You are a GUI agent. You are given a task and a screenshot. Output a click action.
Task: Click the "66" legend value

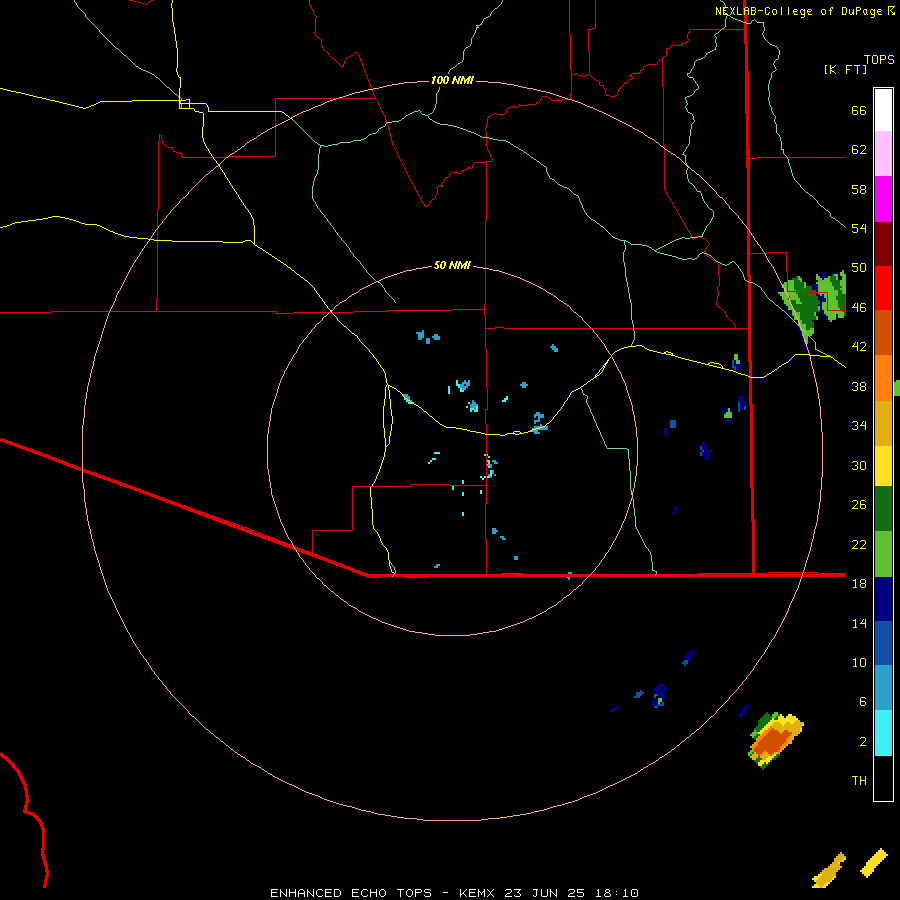[x=859, y=111]
